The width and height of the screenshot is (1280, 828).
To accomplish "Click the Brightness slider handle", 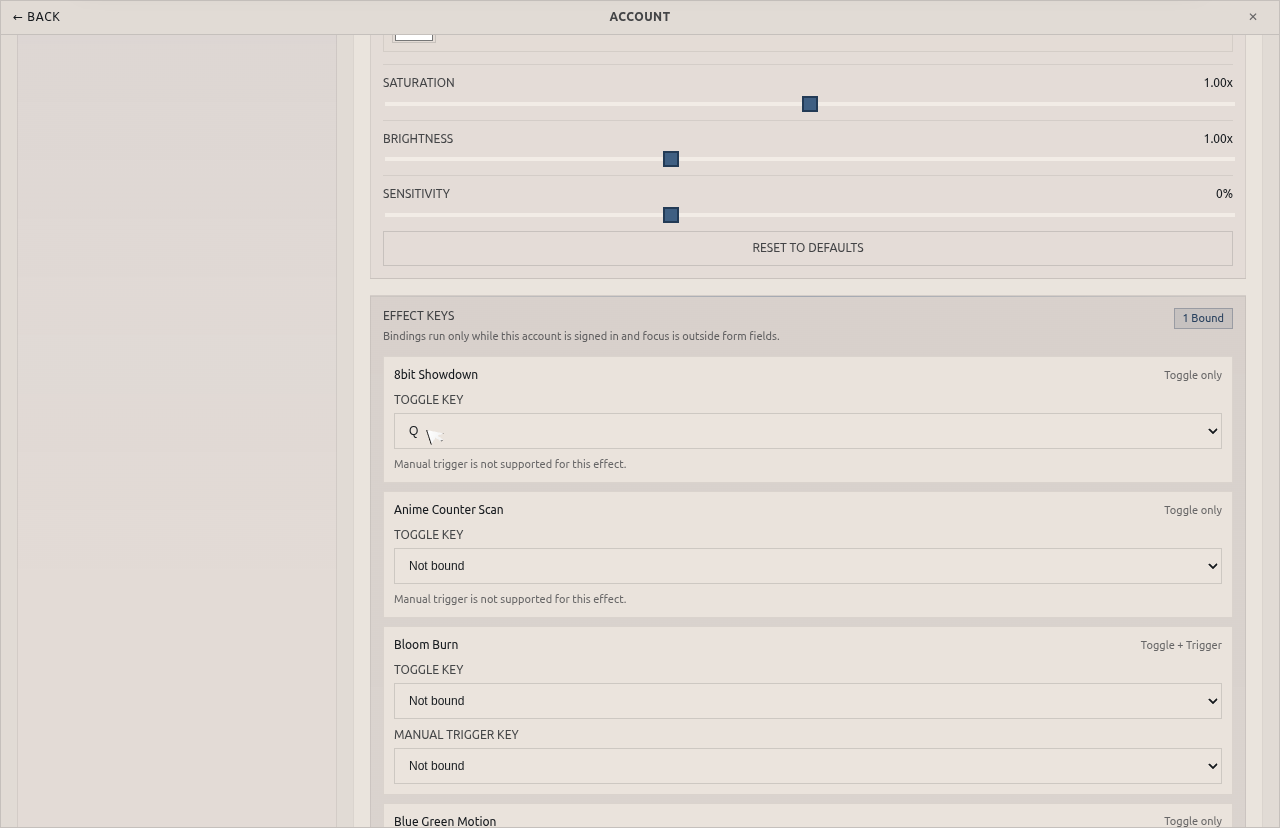I will click(670, 158).
